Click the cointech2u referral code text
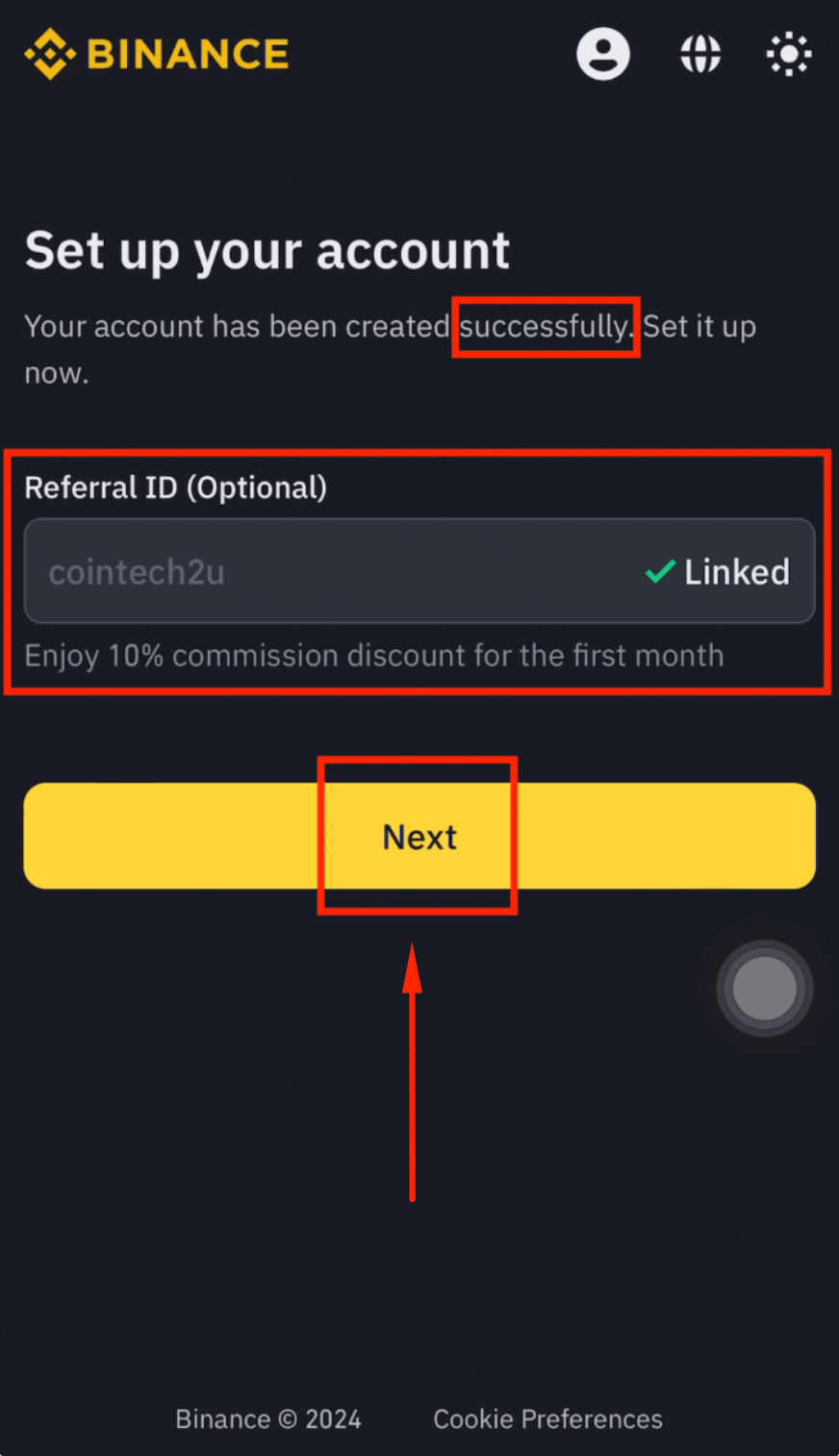839x1456 pixels. pos(137,572)
